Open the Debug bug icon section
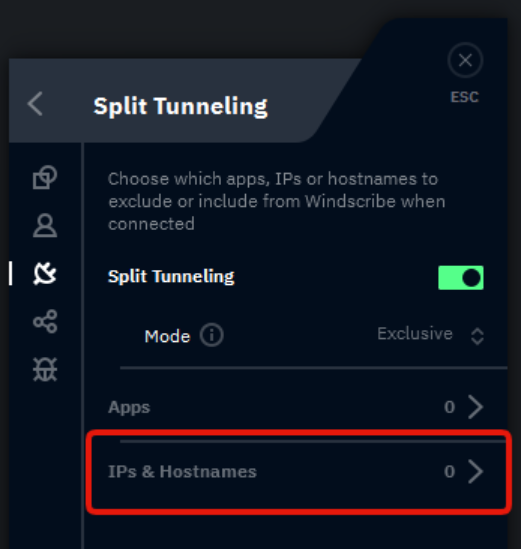521x549 pixels. (x=45, y=369)
